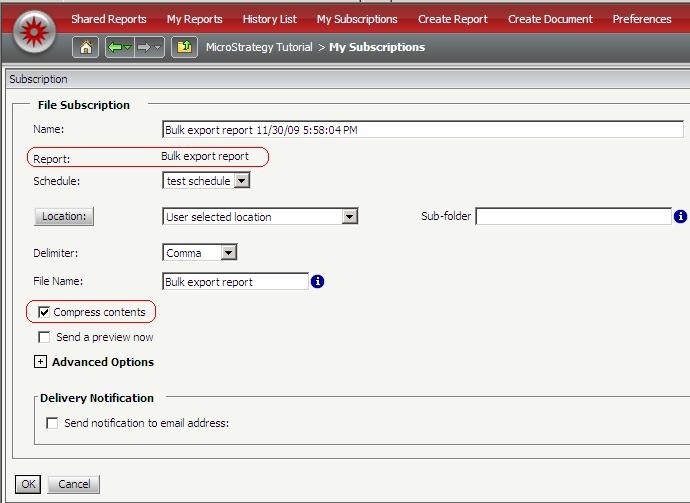This screenshot has width=690, height=503.
Task: Open My Reports menu
Action: 195,19
